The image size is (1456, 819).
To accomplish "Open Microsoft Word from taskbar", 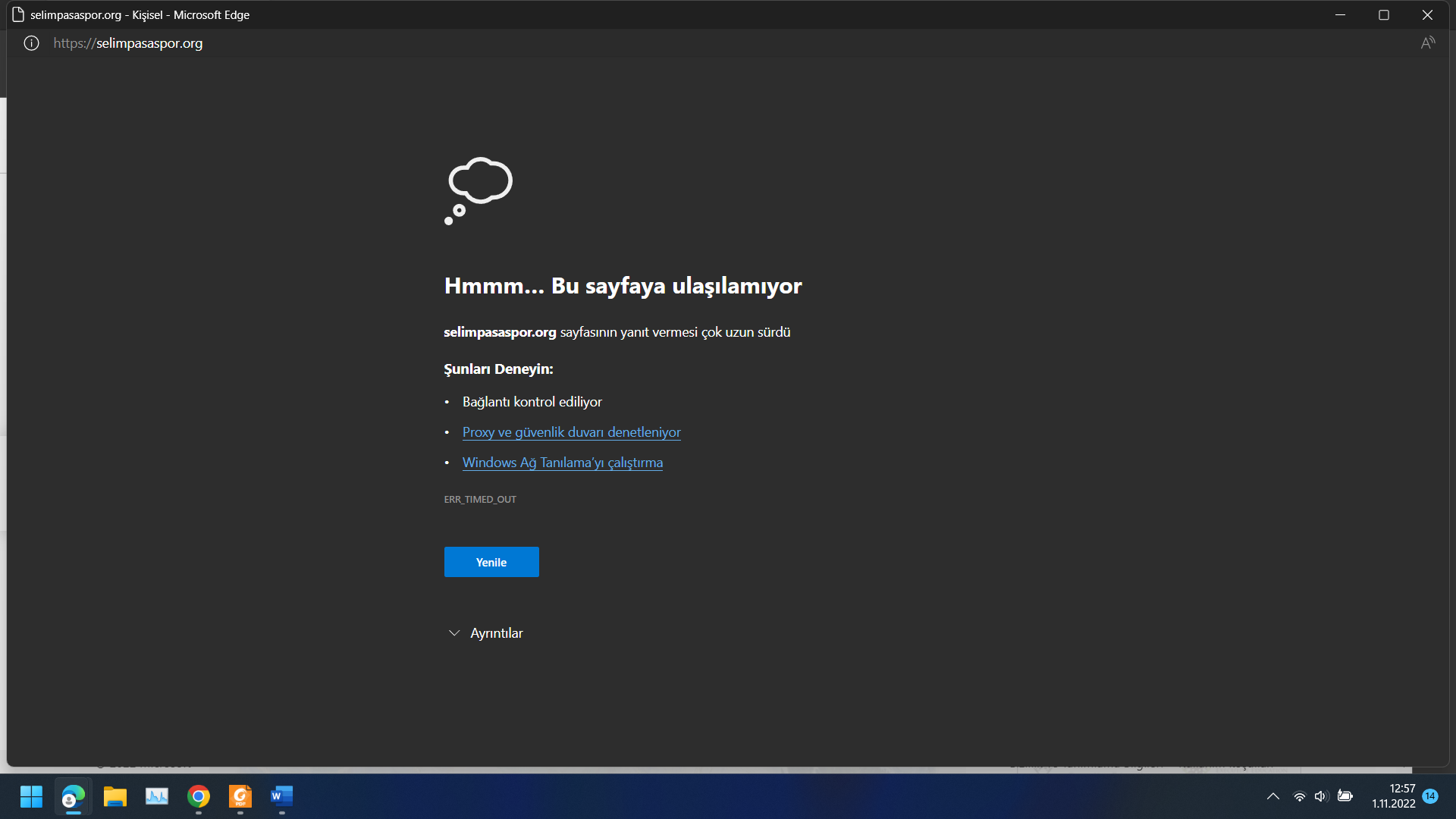I will (x=281, y=796).
